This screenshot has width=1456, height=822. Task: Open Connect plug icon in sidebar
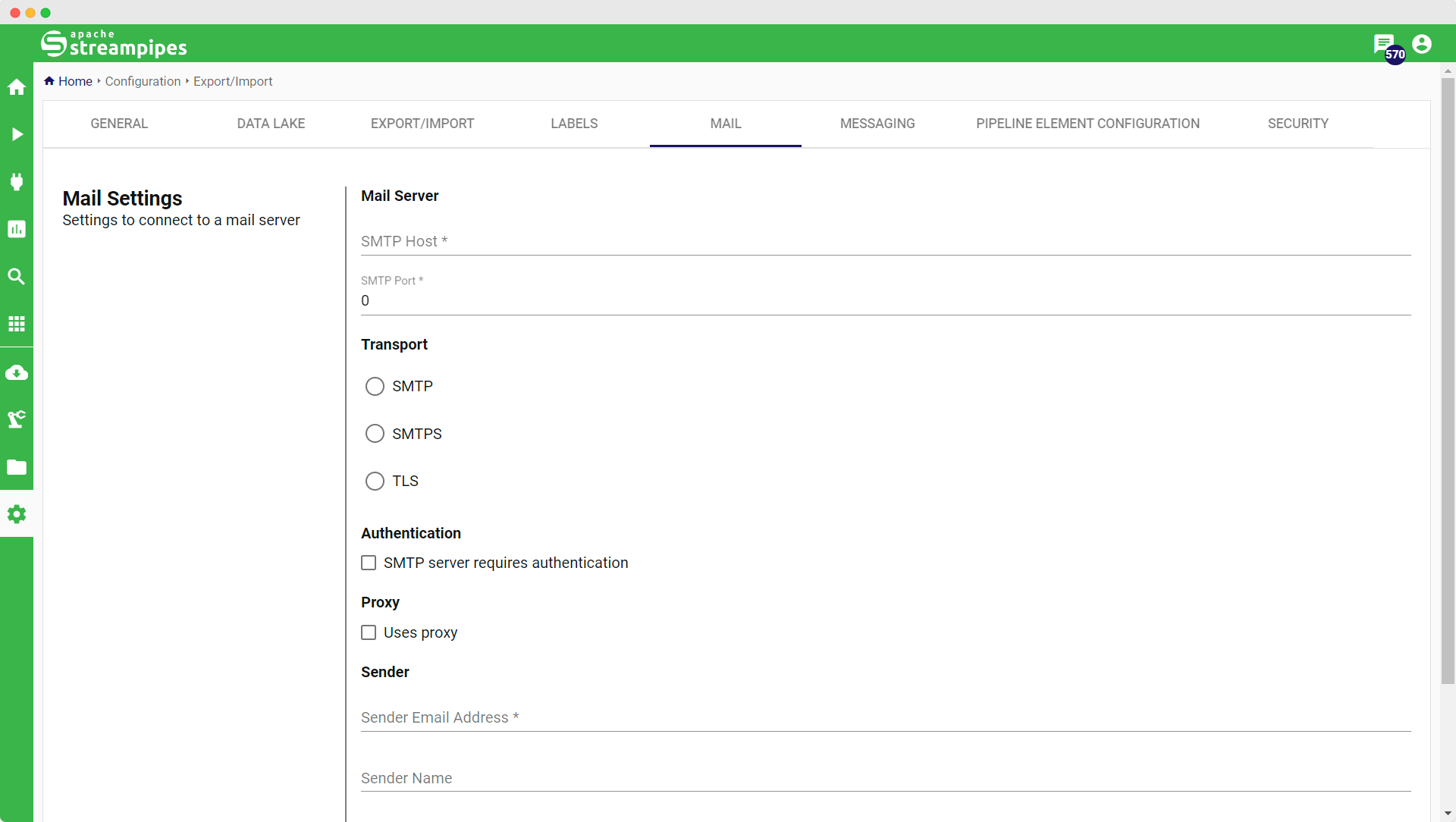pos(17,181)
